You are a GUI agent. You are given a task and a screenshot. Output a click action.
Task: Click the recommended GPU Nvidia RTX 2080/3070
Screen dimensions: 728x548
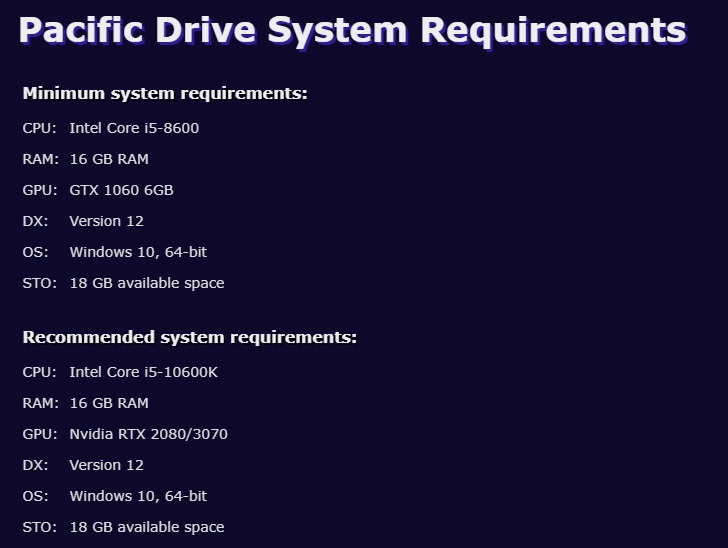[149, 434]
